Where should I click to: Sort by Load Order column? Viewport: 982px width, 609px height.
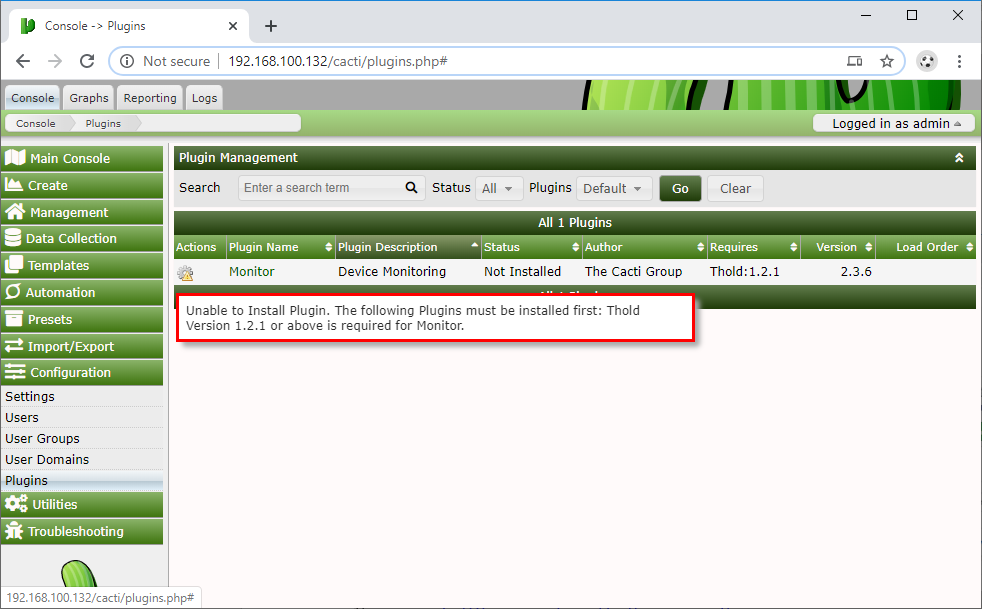(x=926, y=247)
